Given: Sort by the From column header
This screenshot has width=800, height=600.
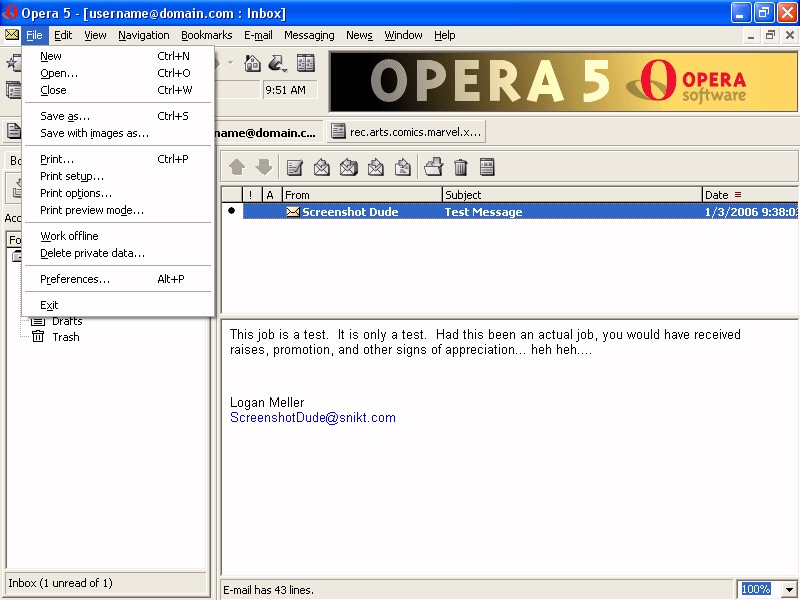Looking at the screenshot, I should click(362, 194).
